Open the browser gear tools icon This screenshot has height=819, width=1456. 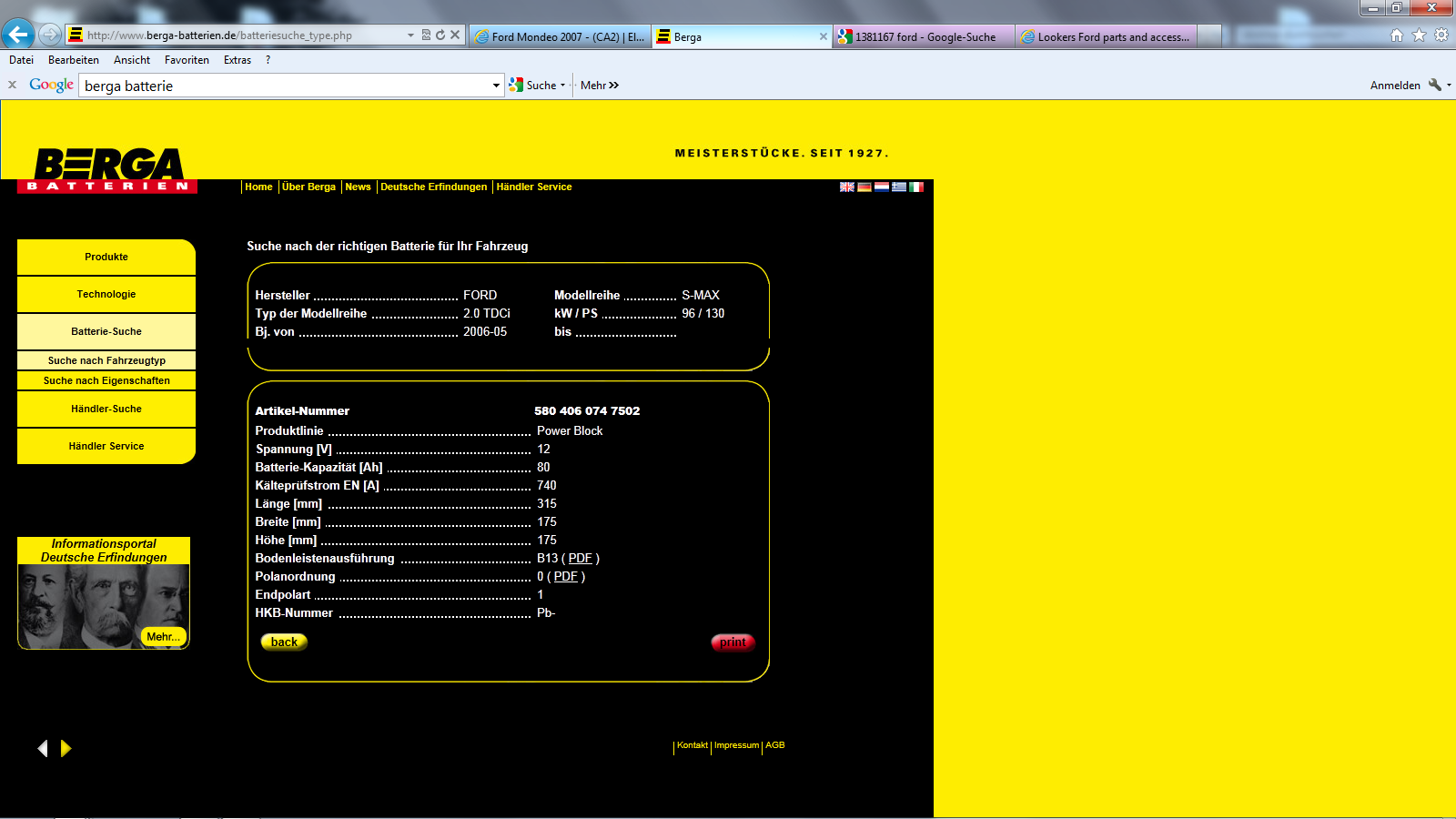tap(1441, 35)
